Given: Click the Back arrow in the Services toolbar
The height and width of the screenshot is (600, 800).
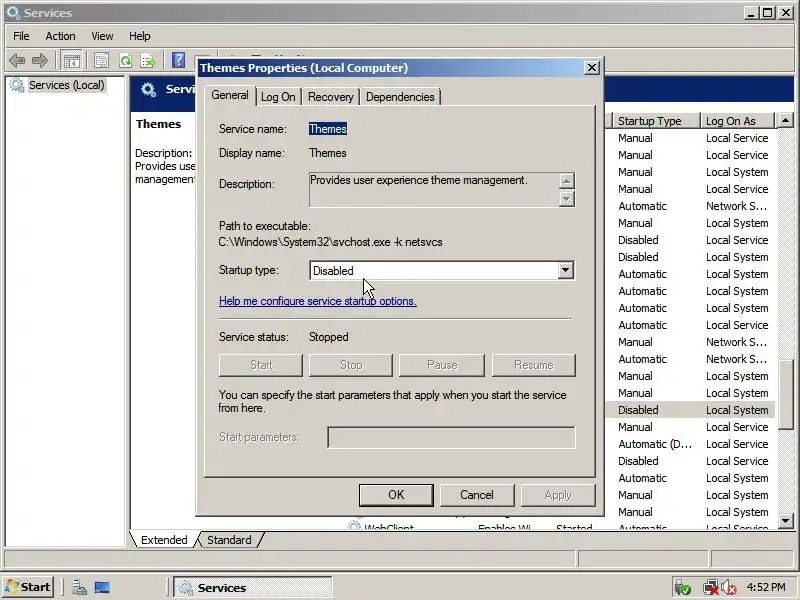Looking at the screenshot, I should [x=17, y=61].
